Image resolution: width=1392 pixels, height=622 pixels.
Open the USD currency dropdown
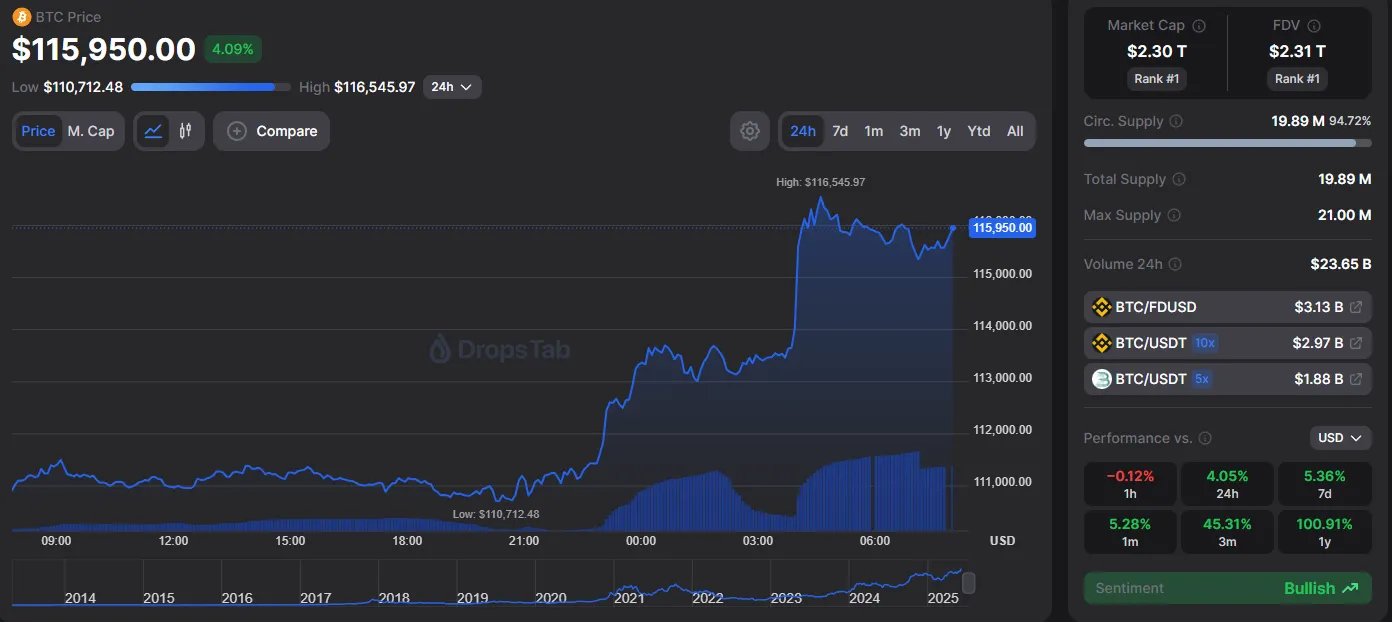click(1340, 438)
